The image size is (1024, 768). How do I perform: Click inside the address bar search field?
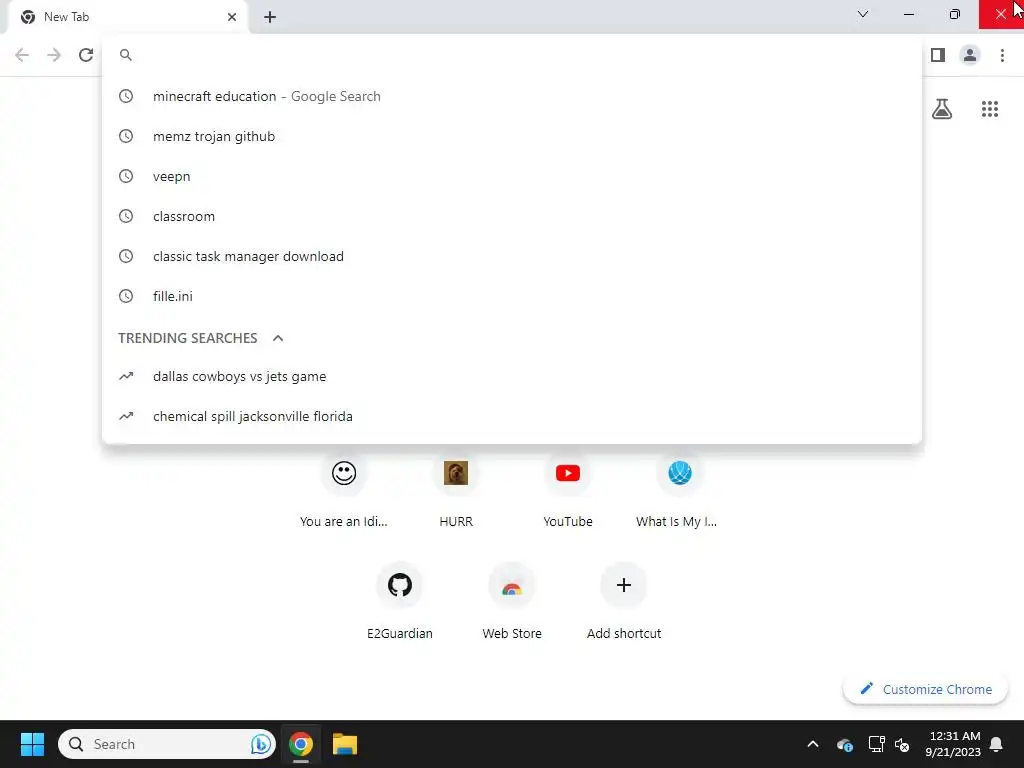click(x=512, y=55)
